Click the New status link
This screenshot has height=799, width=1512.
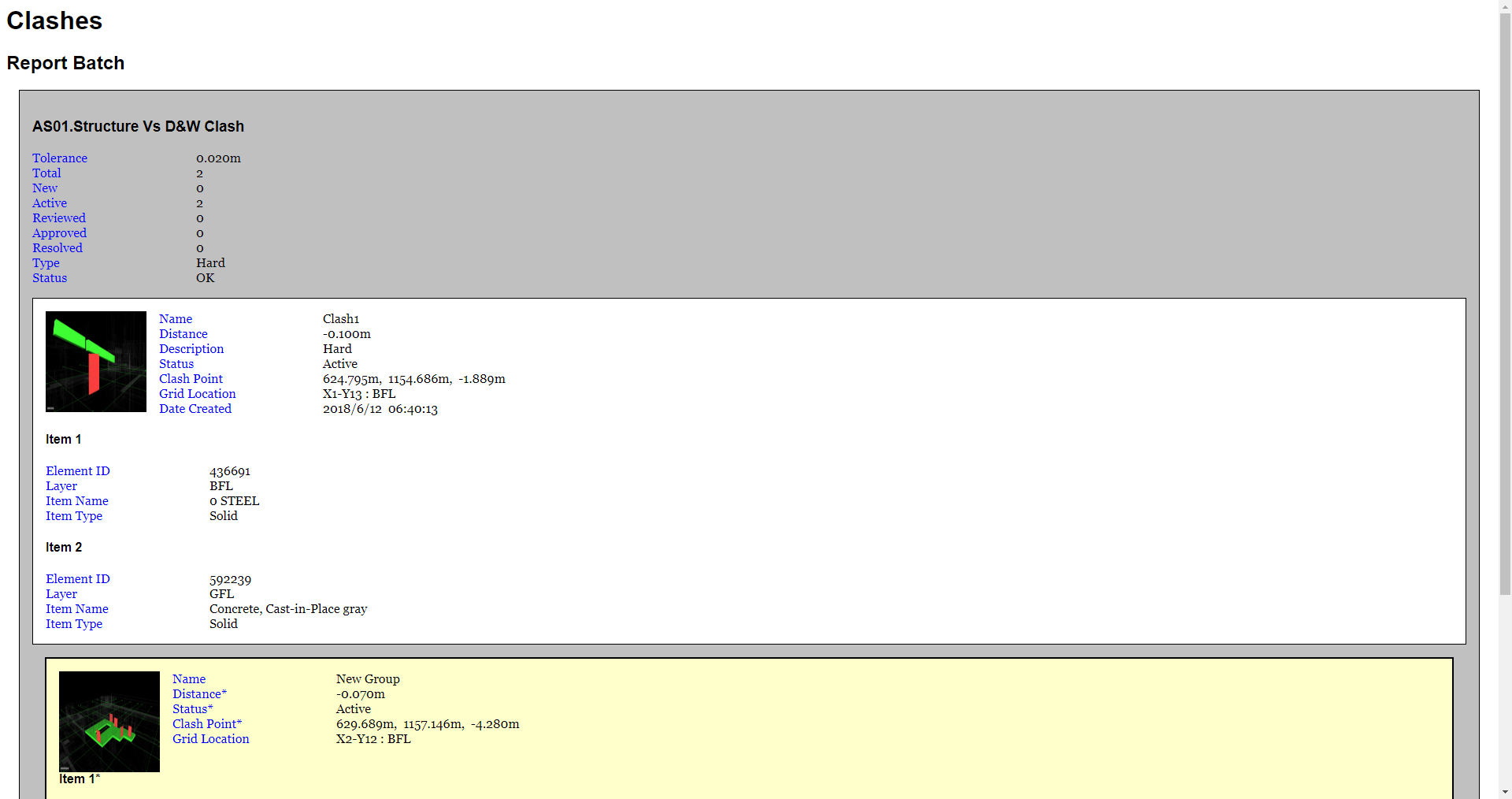coord(44,188)
